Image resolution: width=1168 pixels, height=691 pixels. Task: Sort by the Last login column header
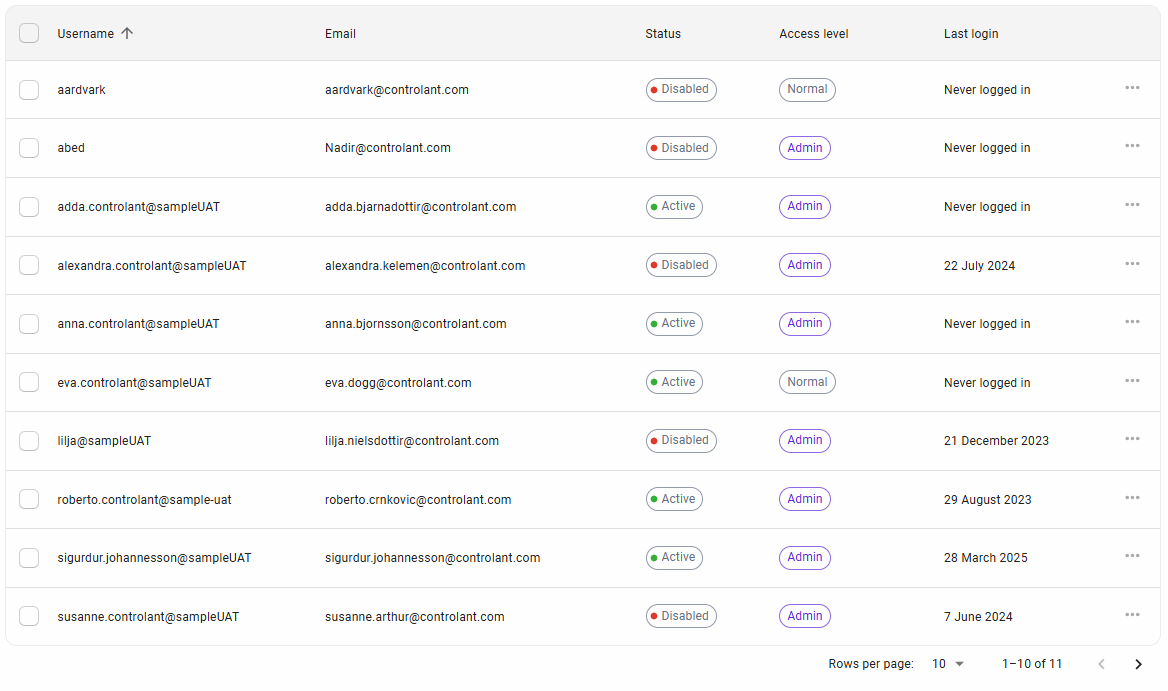click(x=970, y=34)
